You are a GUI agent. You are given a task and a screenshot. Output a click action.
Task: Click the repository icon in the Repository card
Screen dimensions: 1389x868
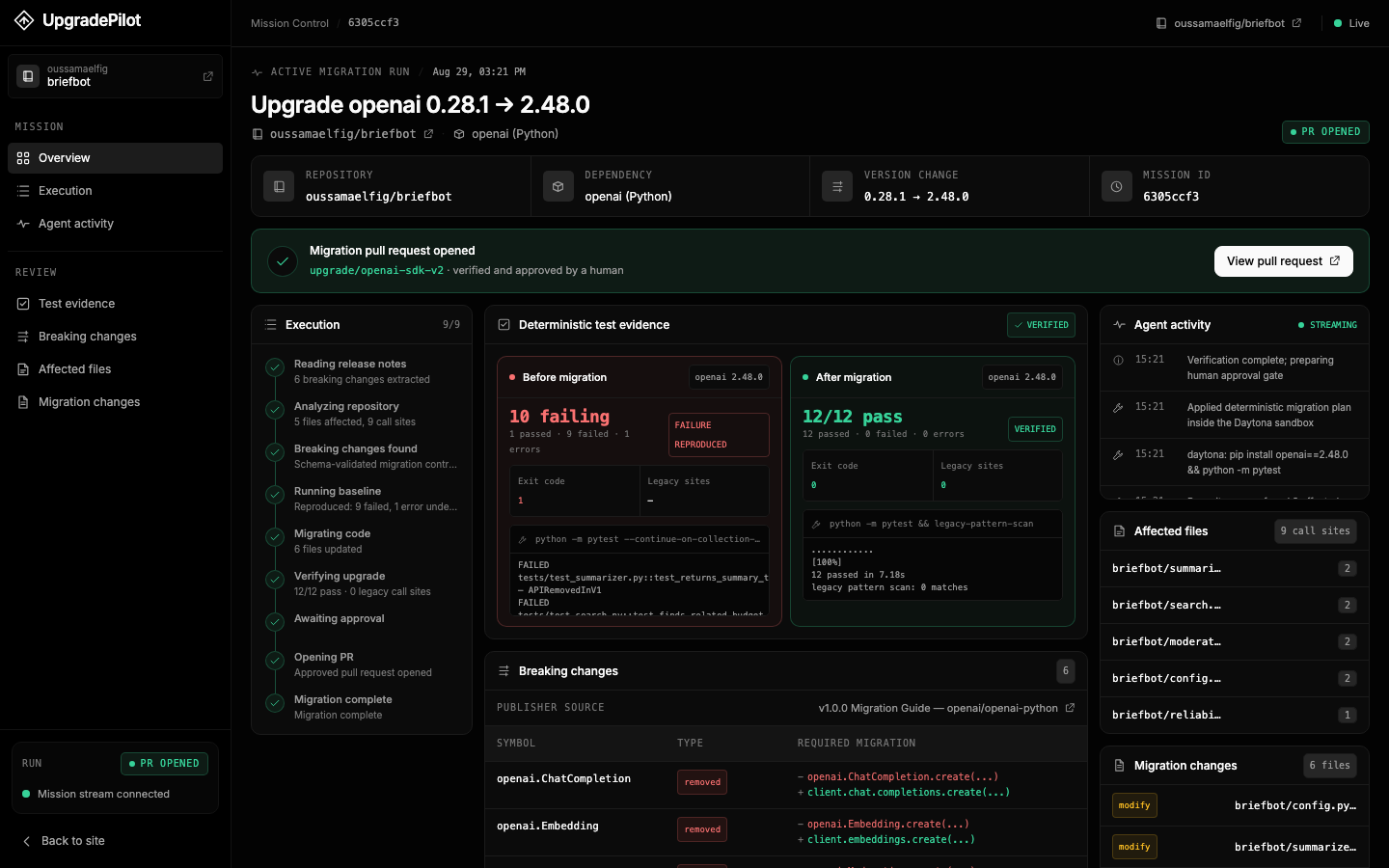[279, 186]
